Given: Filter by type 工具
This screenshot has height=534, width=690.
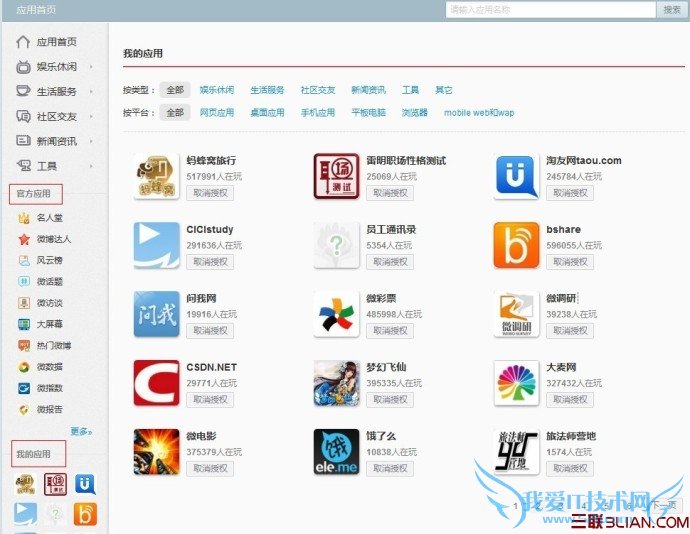Looking at the screenshot, I should [410, 90].
